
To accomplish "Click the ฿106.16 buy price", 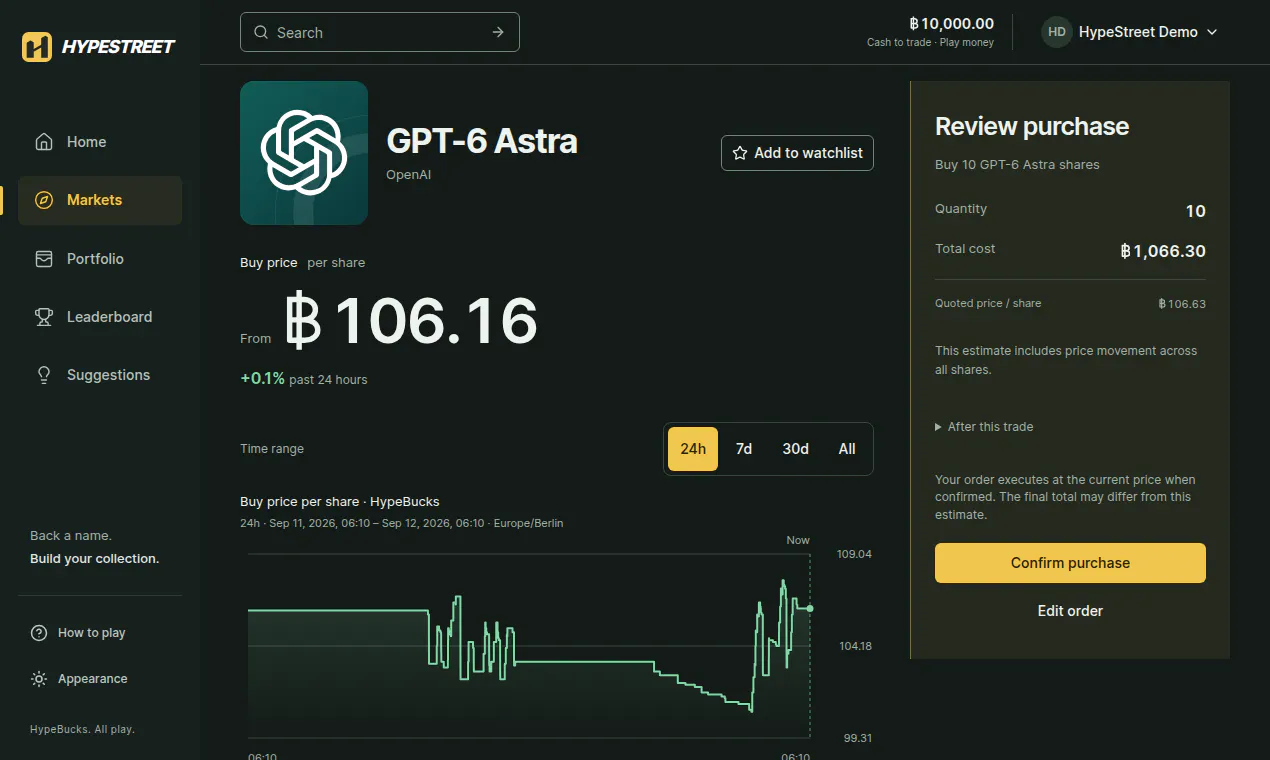I will coord(411,321).
